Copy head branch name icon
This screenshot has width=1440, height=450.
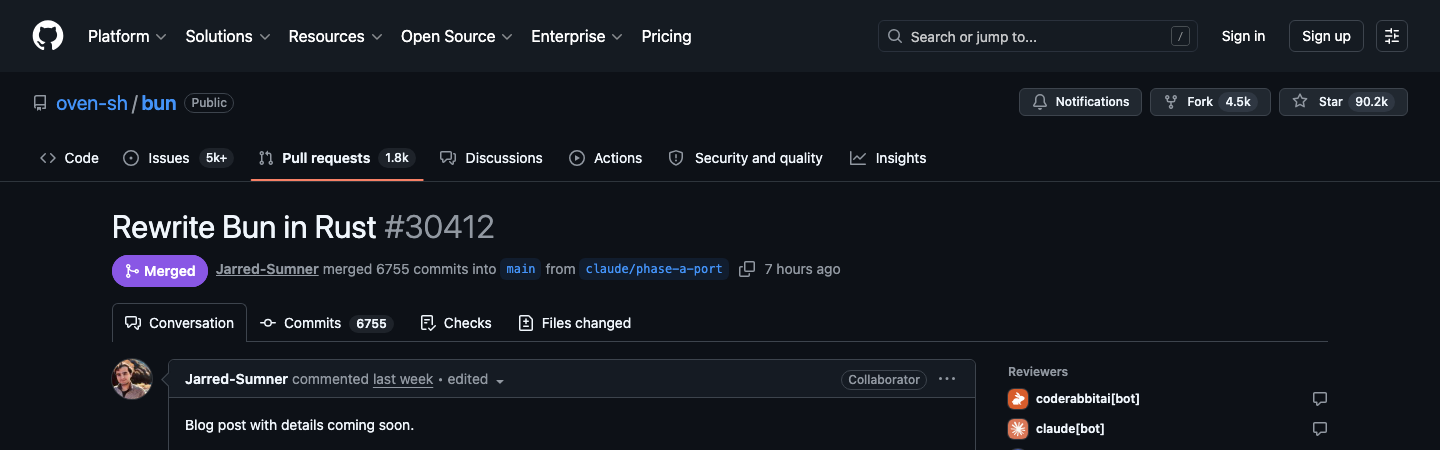(747, 269)
